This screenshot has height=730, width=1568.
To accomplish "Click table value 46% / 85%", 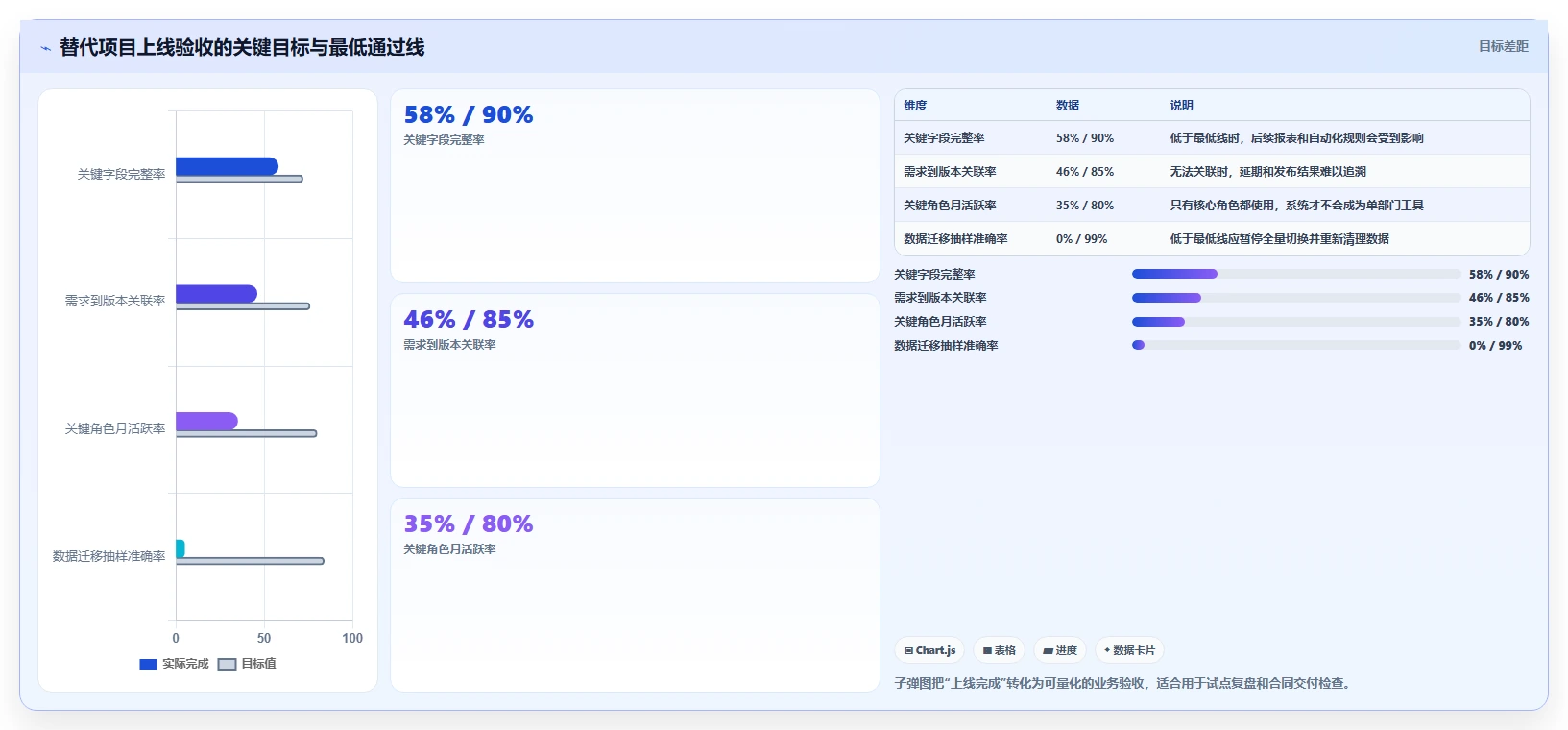I will pos(1085,172).
